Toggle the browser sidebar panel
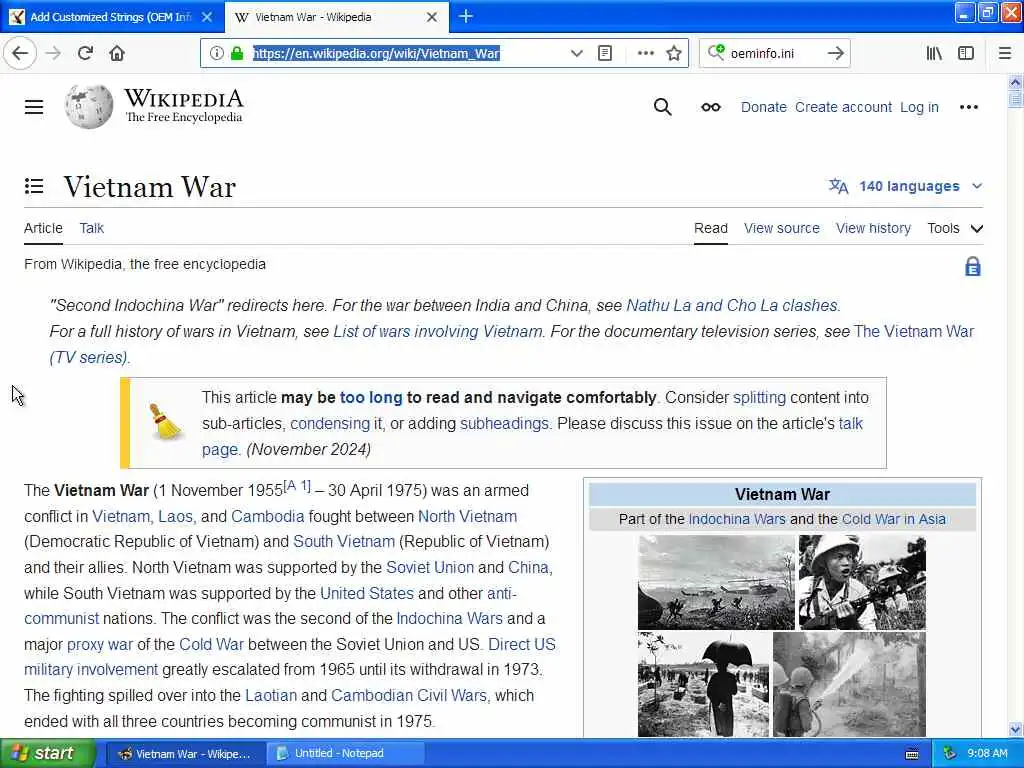 [x=966, y=53]
